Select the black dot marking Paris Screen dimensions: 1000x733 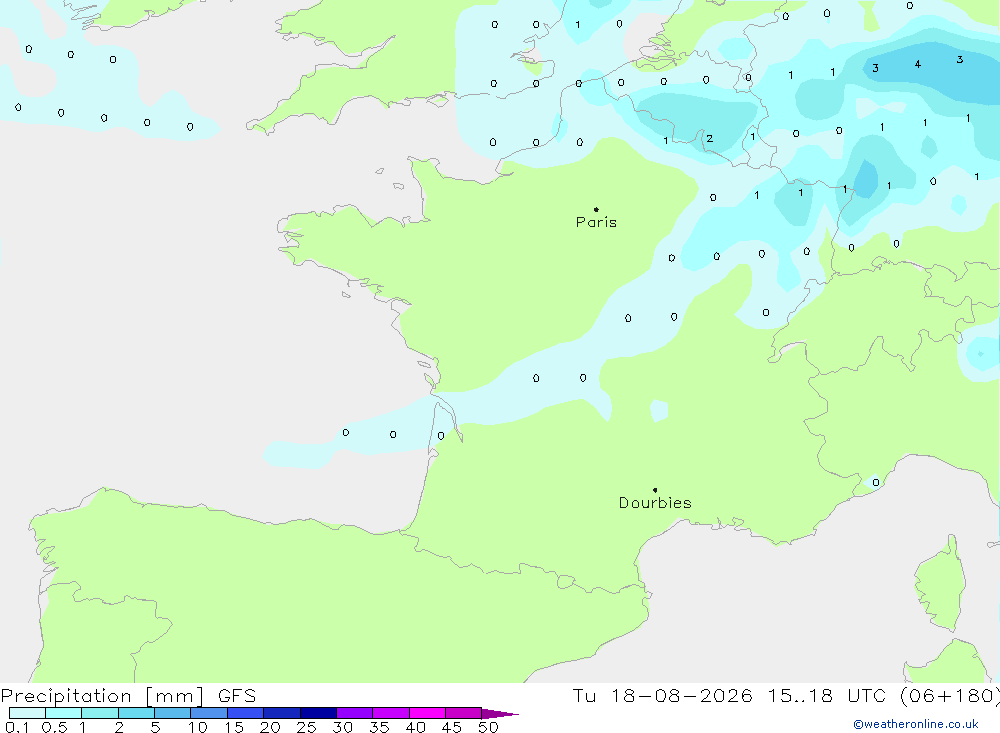[596, 209]
